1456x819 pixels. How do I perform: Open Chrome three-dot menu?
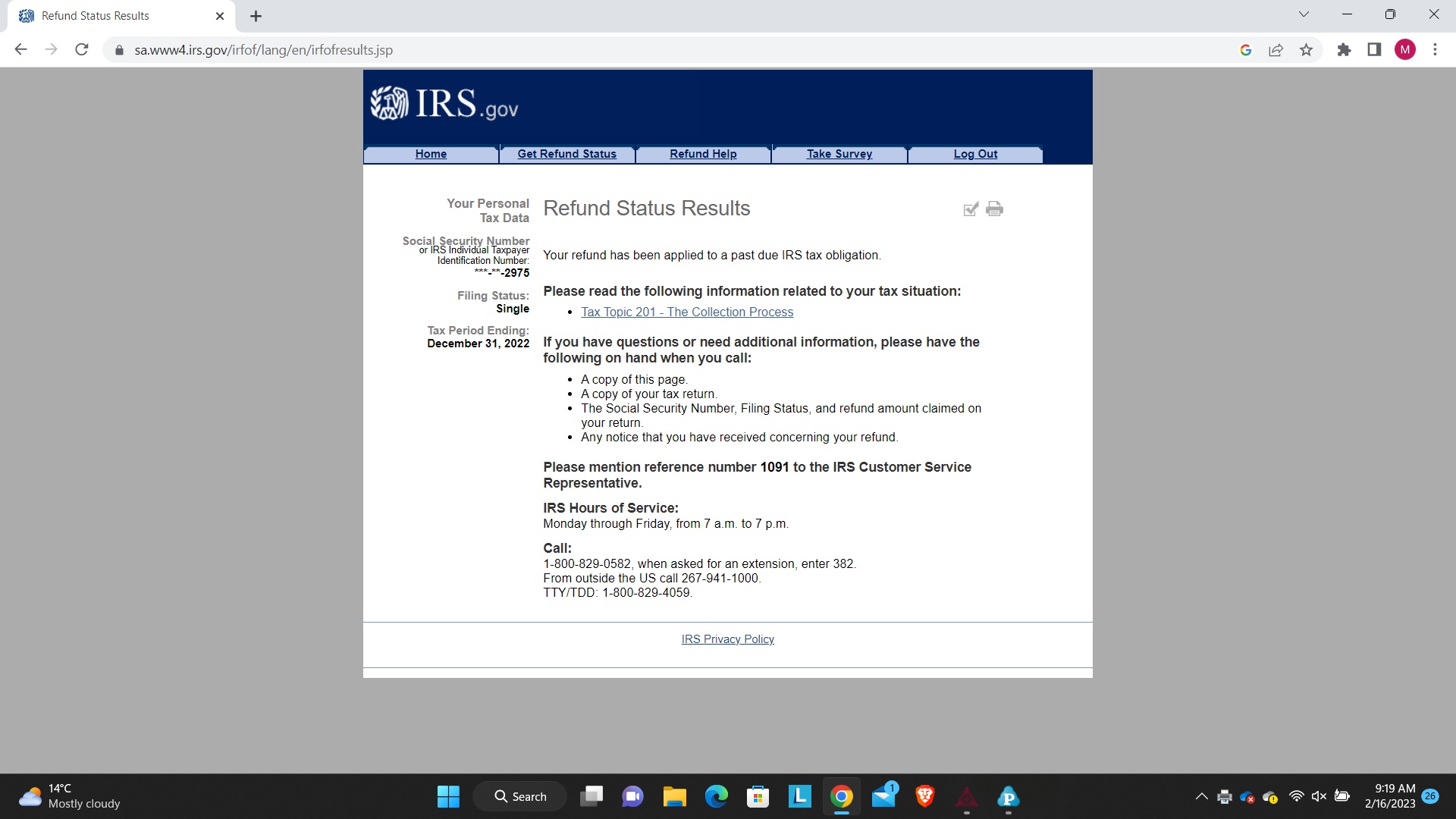(1435, 50)
